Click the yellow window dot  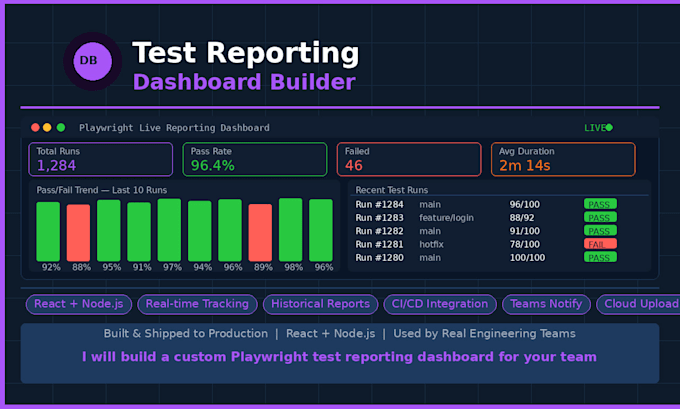[x=47, y=128]
